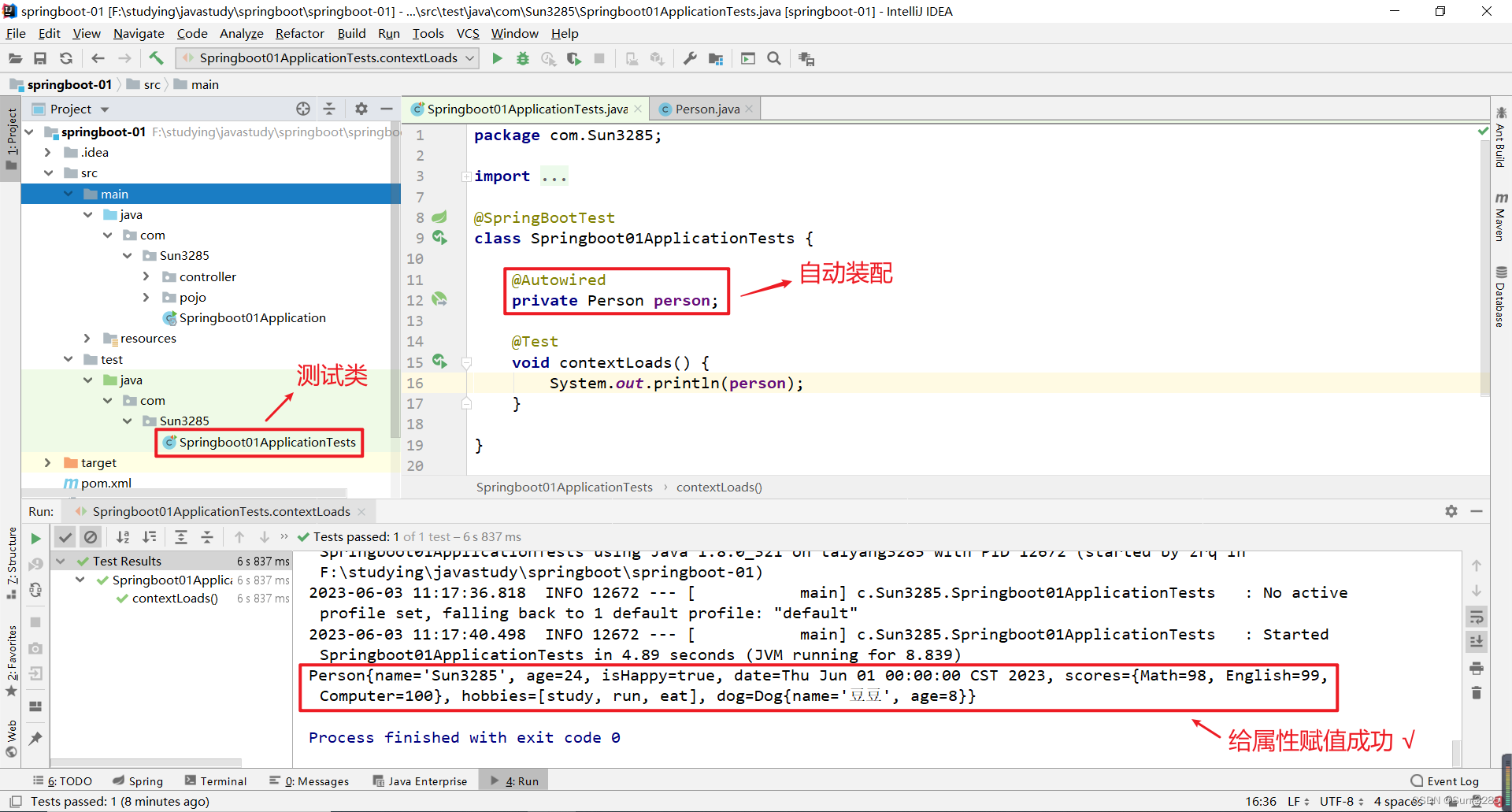Open Settings via the wrench icon
The width and height of the screenshot is (1512, 812).
coord(690,58)
